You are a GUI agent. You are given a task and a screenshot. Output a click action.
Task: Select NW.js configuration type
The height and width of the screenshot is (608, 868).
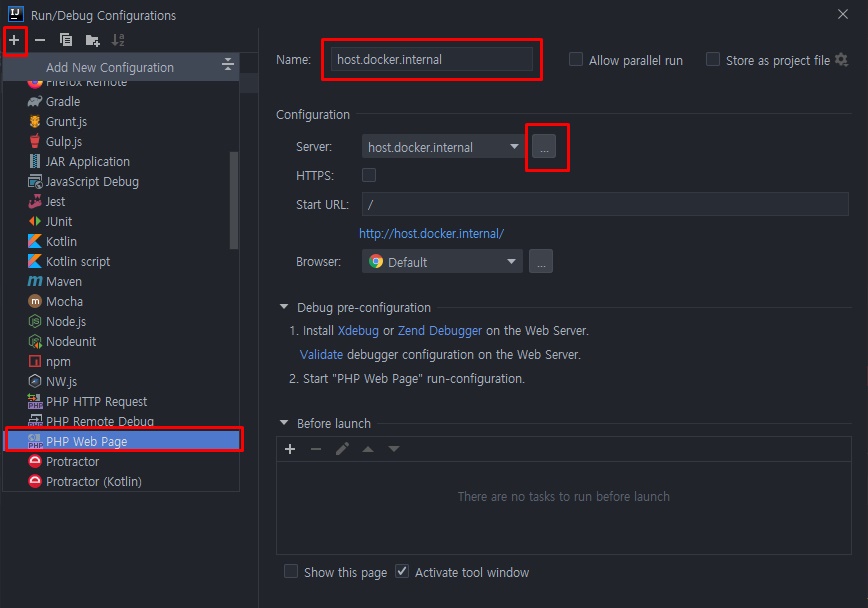(122, 382)
